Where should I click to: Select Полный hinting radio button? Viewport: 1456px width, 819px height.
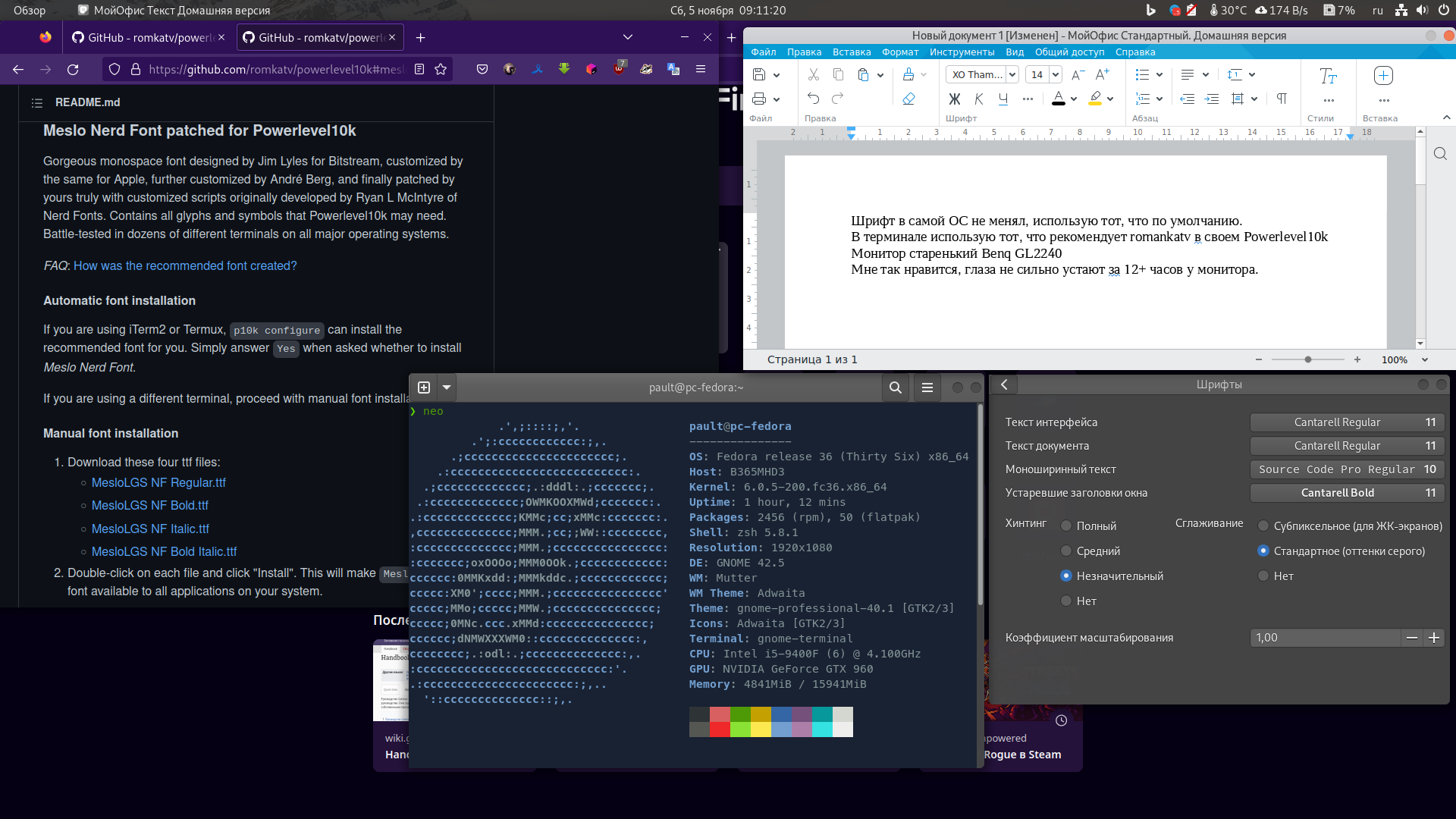(1066, 526)
